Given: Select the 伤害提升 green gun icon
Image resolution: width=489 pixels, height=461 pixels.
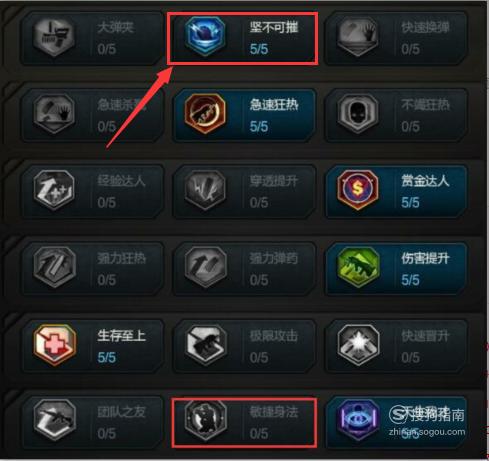Looking at the screenshot, I should pyautogui.click(x=357, y=267).
